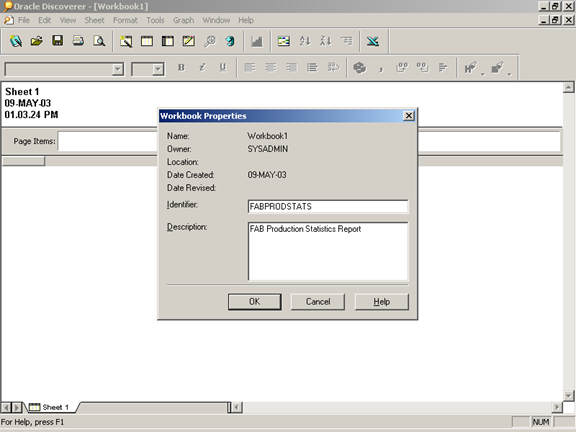This screenshot has width=576, height=432.
Task: Expand the Background color picker arrow
Action: point(510,74)
